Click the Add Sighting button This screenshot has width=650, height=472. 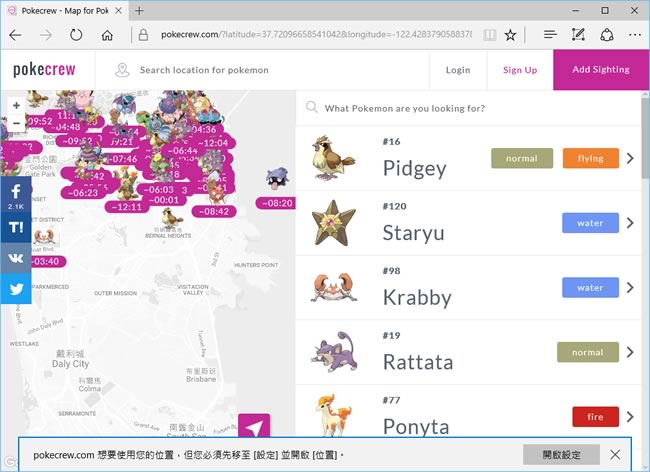[x=601, y=70]
